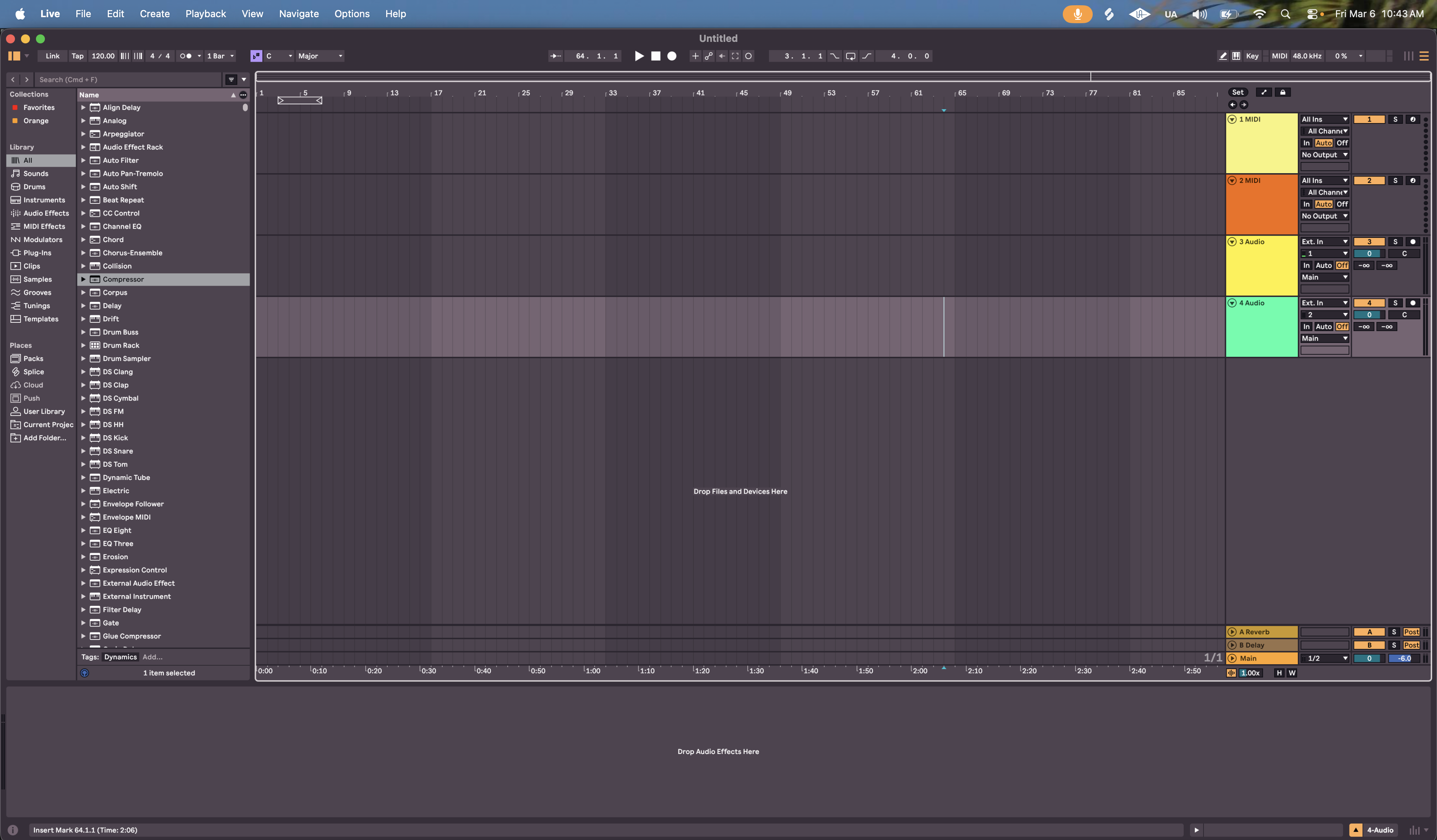This screenshot has width=1437, height=840.
Task: Arm the 1 MIDI track for recording
Action: point(1413,119)
